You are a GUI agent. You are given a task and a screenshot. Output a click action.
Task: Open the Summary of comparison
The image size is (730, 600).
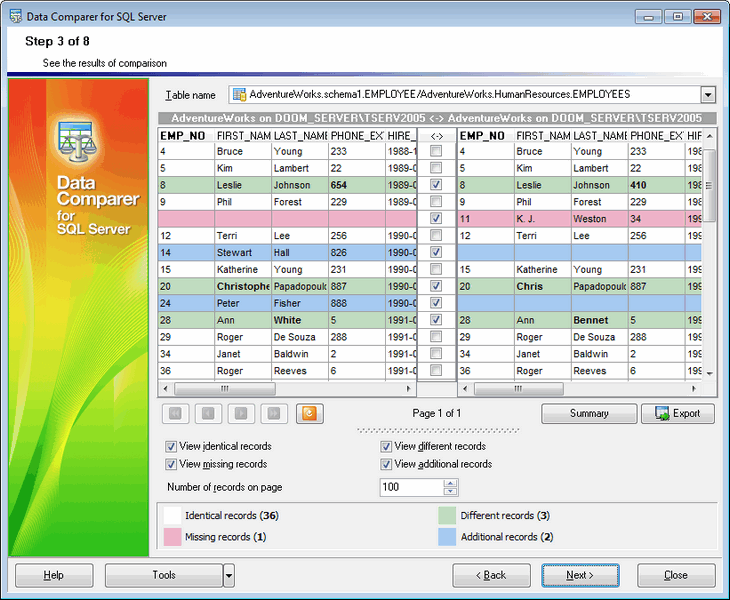589,413
